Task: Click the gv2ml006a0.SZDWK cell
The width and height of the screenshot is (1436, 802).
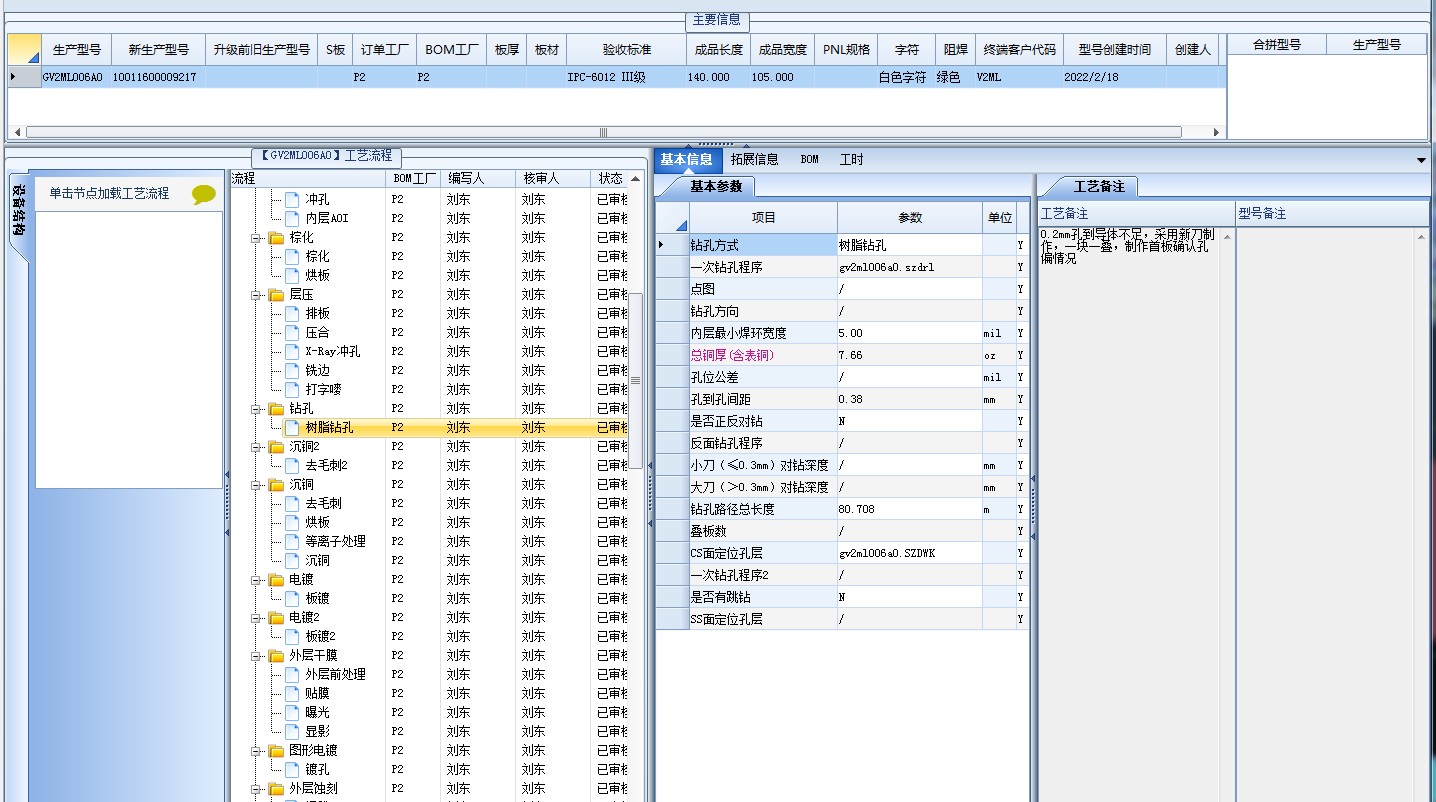Action: point(909,553)
